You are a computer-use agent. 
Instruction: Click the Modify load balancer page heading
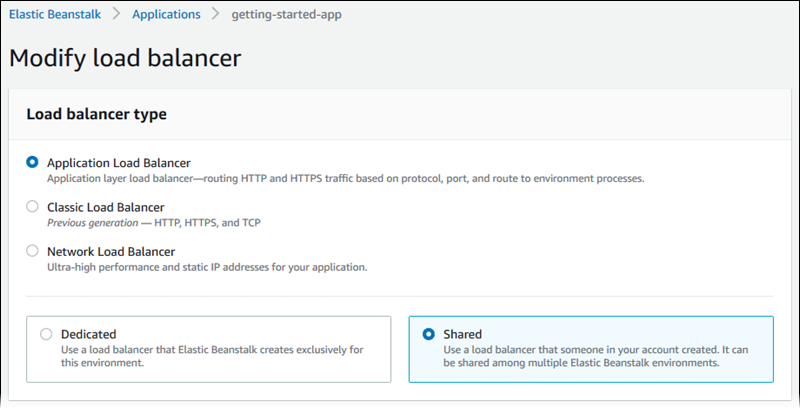(x=125, y=58)
